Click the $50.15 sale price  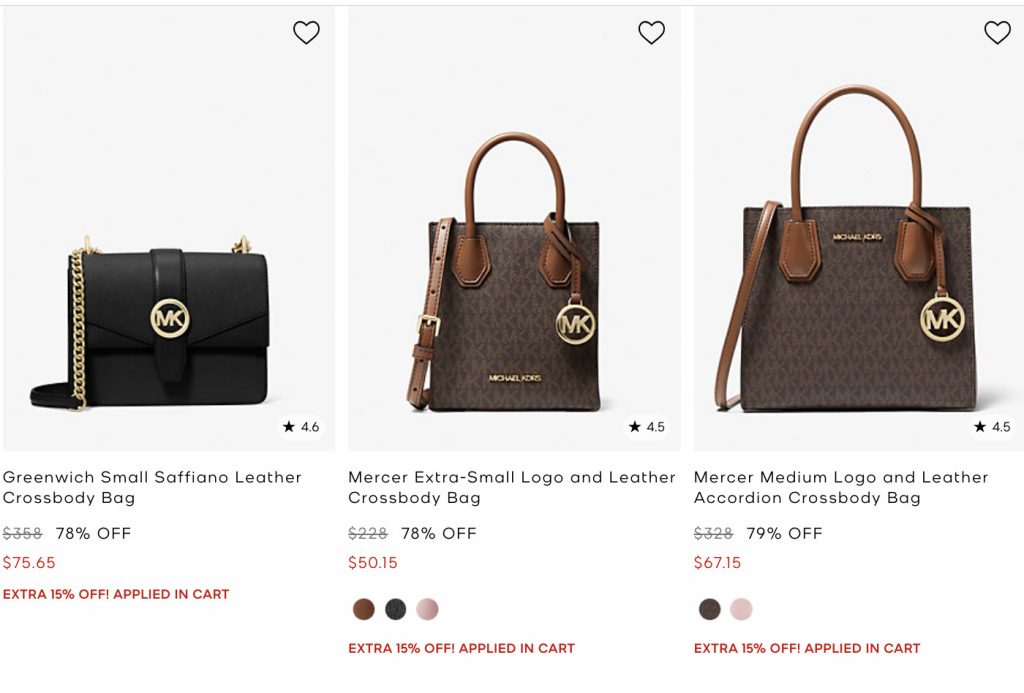373,563
